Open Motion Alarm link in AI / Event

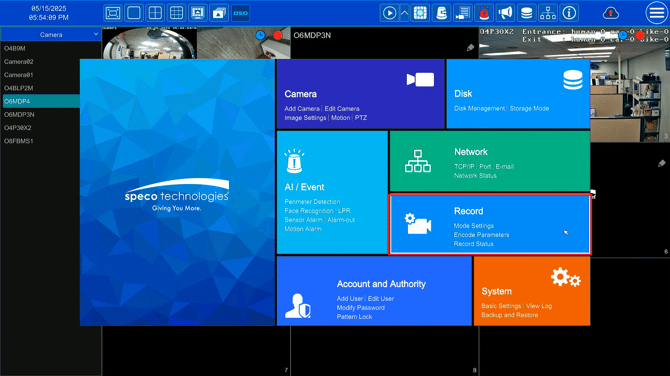[x=303, y=229]
